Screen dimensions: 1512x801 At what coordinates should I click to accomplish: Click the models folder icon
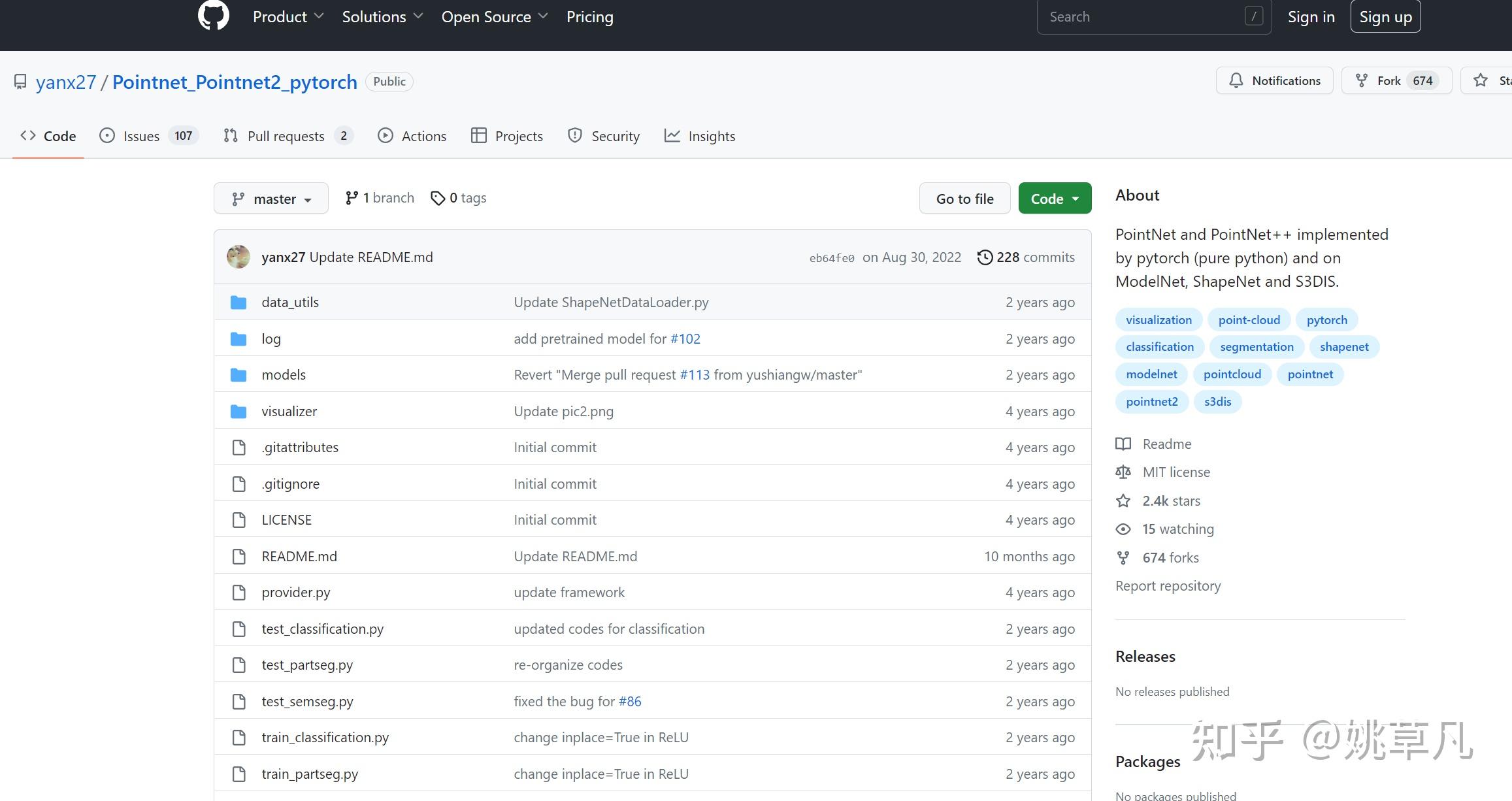pyautogui.click(x=238, y=375)
